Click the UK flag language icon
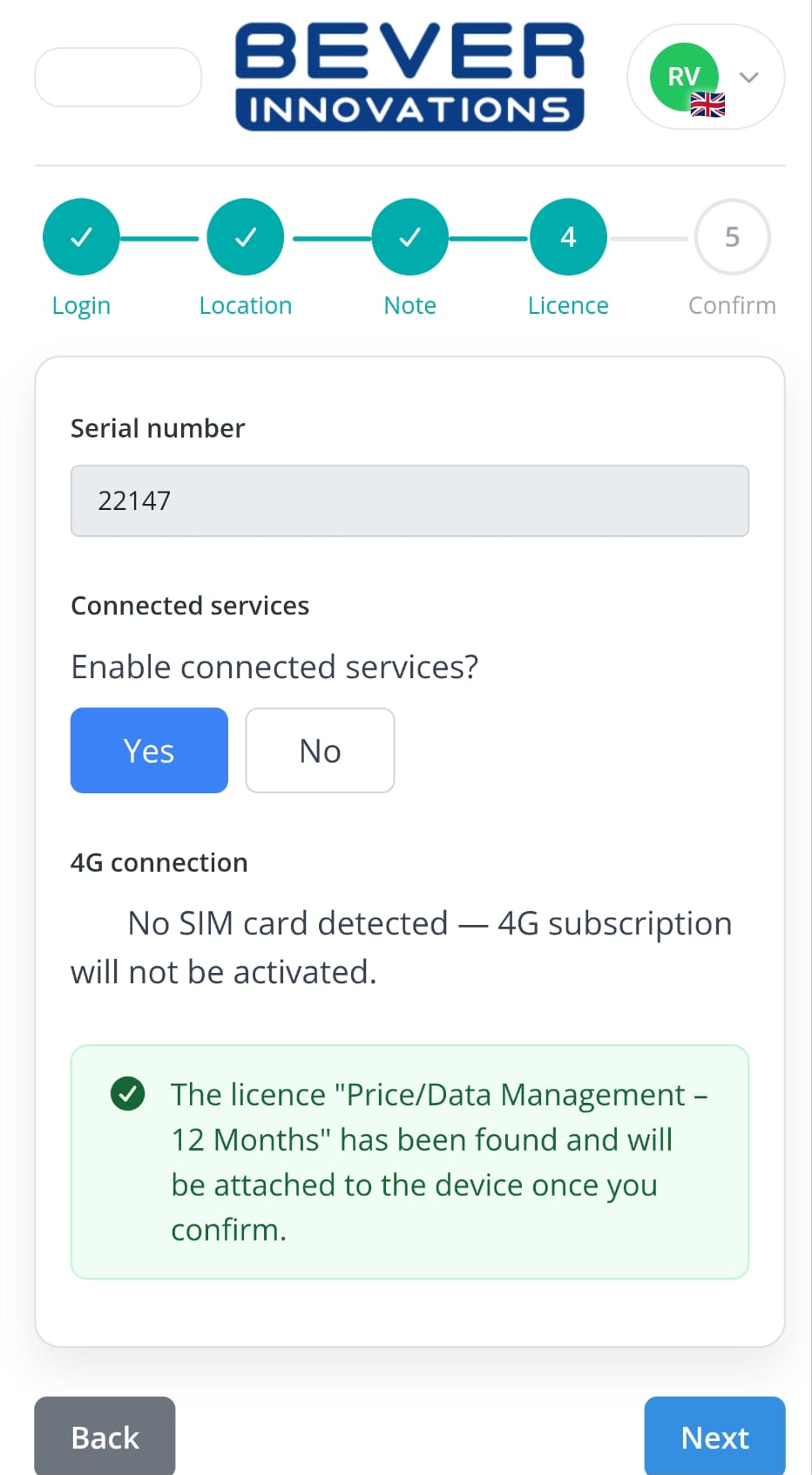This screenshot has height=1475, width=812. click(707, 105)
